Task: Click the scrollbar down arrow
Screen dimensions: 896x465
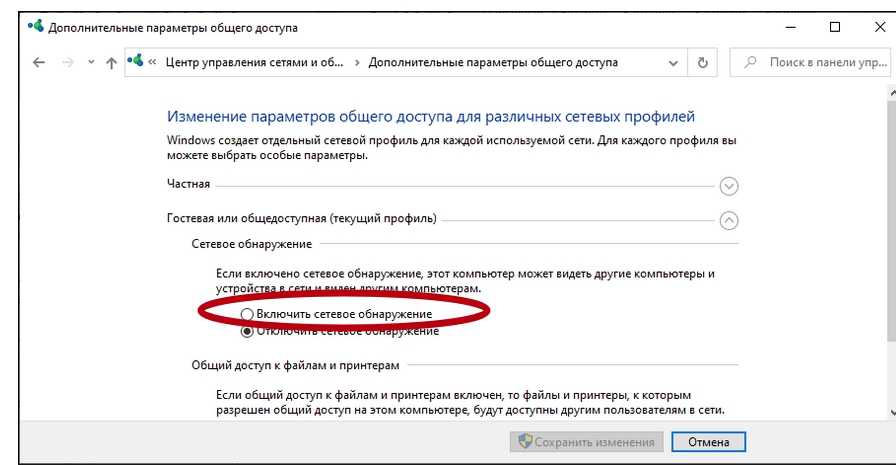Action: pos(890,412)
